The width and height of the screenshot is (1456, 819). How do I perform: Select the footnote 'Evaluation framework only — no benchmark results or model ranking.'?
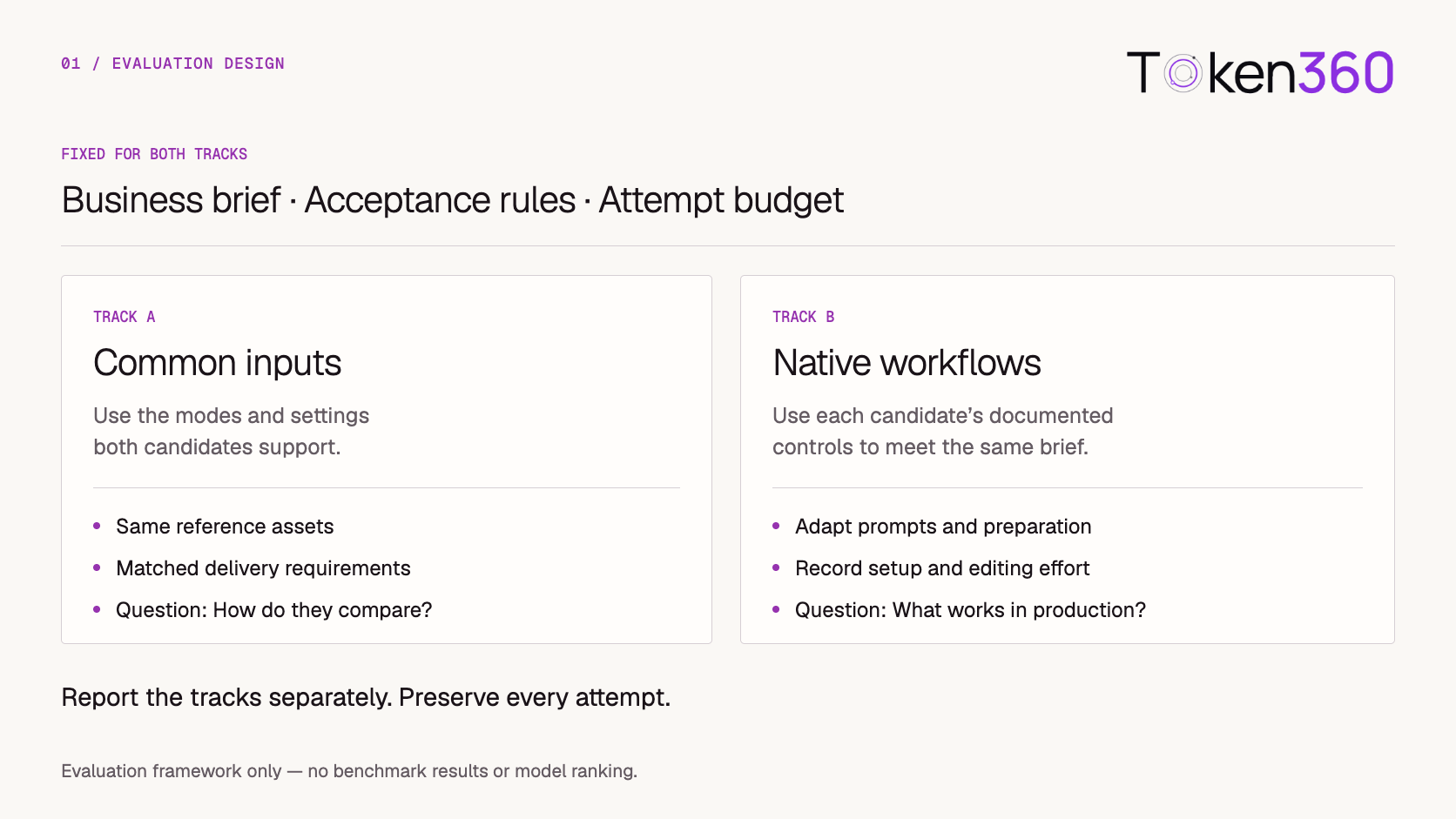(349, 771)
